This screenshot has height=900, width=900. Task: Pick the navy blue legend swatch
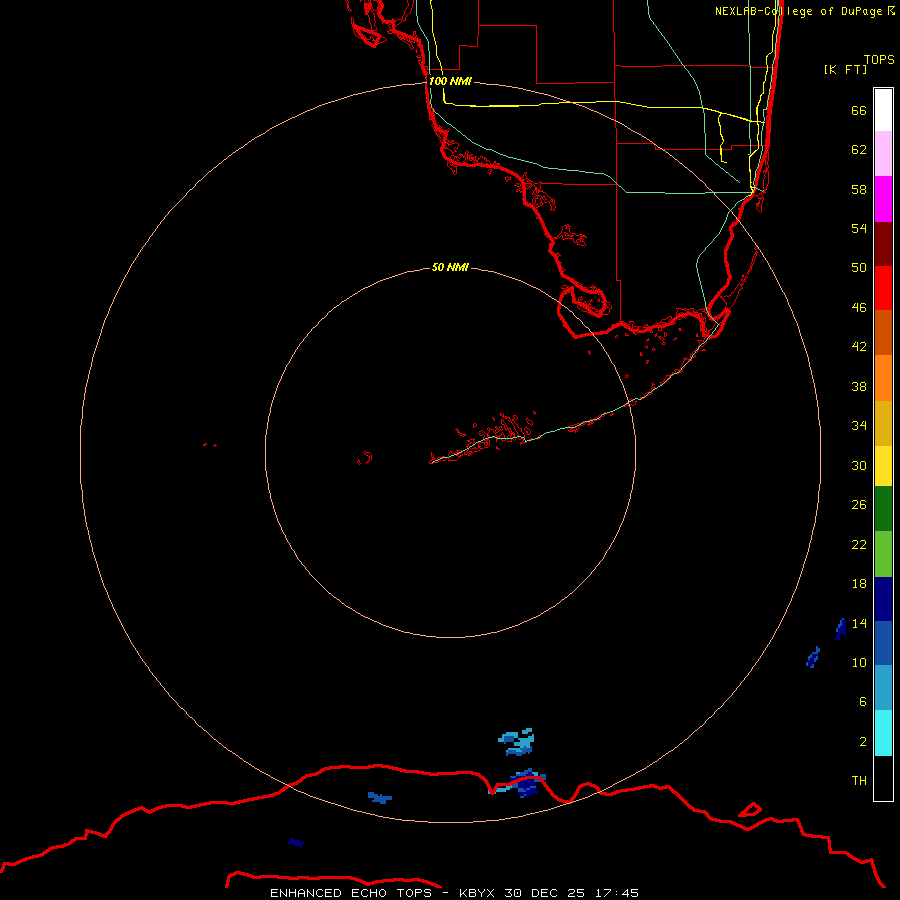click(x=883, y=598)
